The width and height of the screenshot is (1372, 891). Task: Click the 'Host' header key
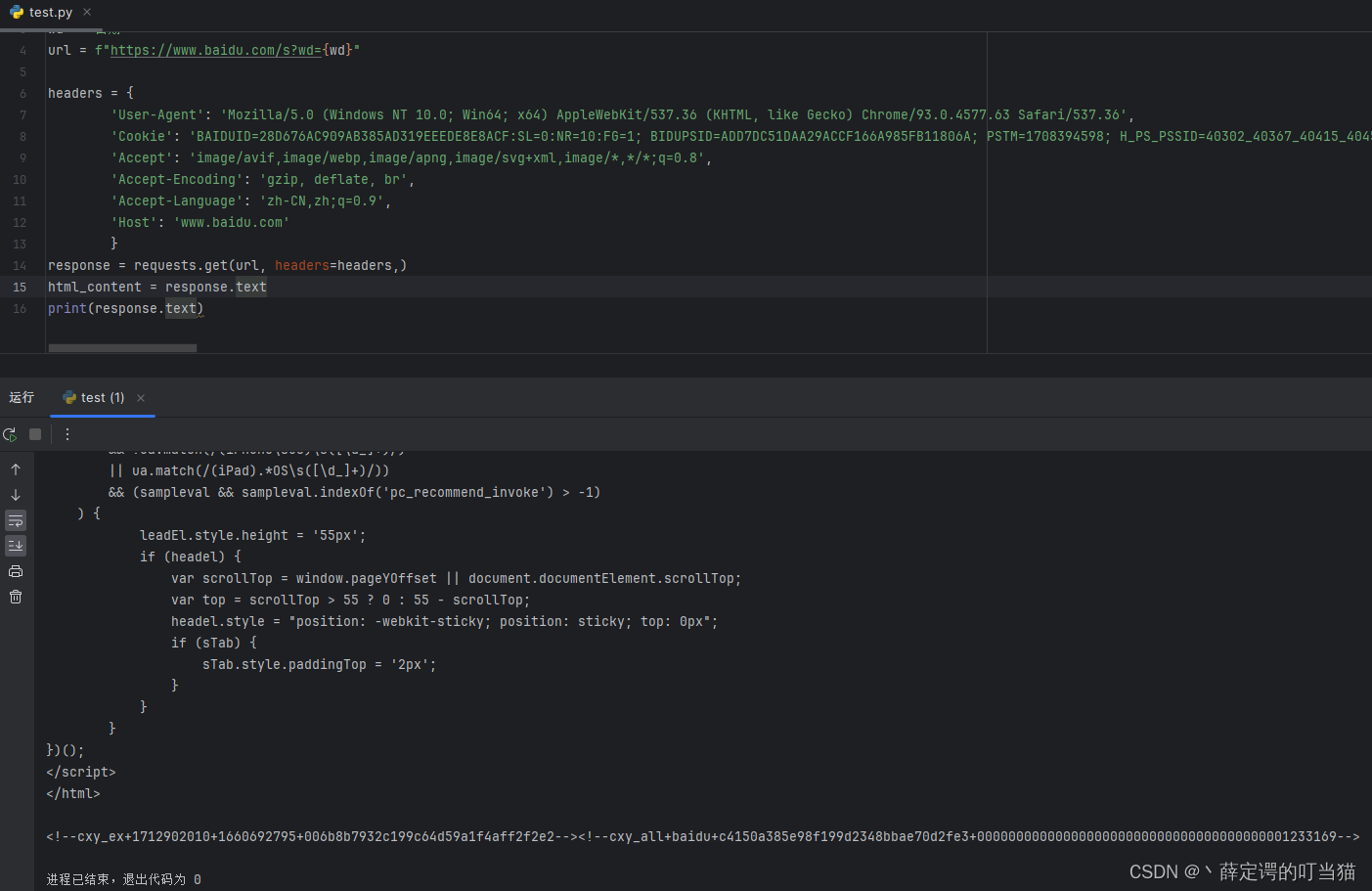[134, 222]
